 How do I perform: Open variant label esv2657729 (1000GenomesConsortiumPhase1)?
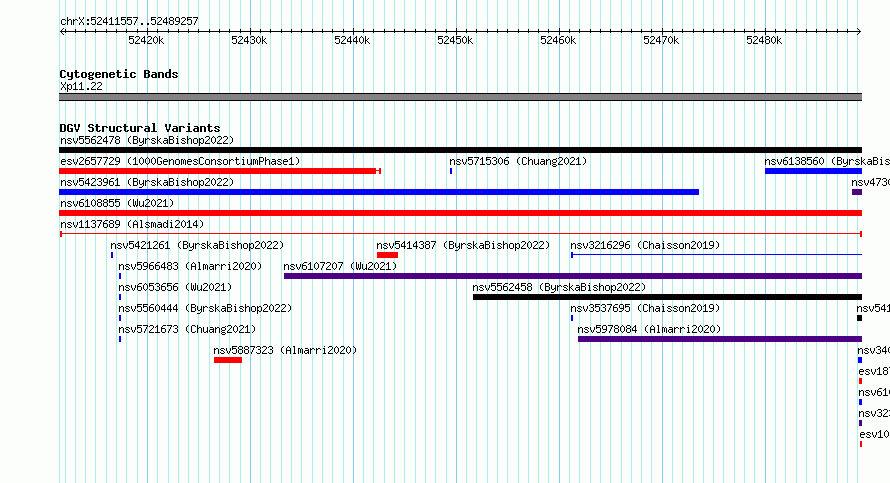pyautogui.click(x=180, y=161)
